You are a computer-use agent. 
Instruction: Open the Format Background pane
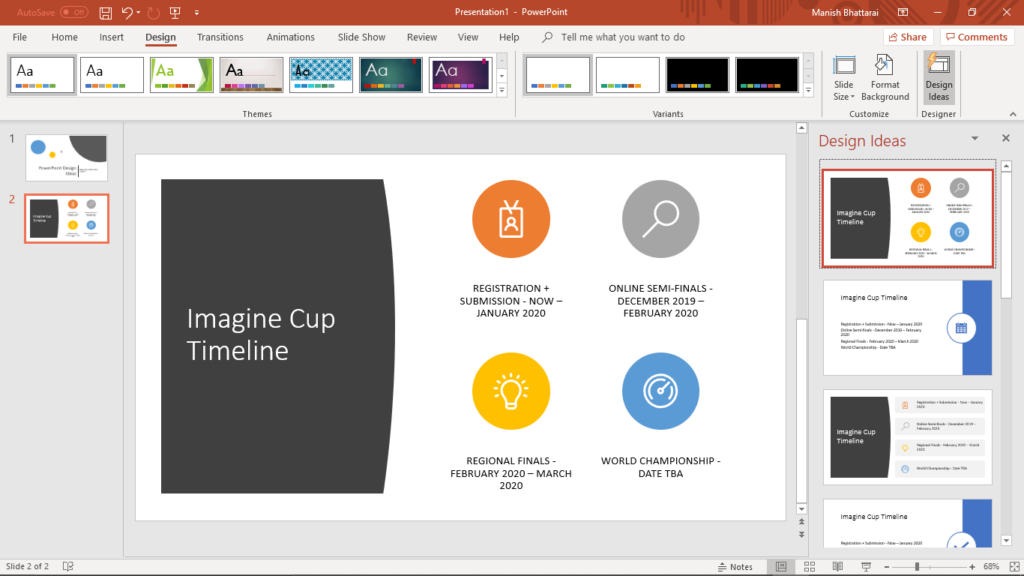(885, 78)
